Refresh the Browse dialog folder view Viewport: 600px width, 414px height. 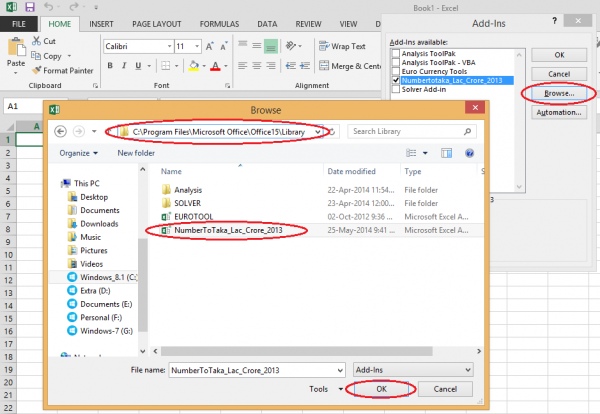[x=332, y=132]
